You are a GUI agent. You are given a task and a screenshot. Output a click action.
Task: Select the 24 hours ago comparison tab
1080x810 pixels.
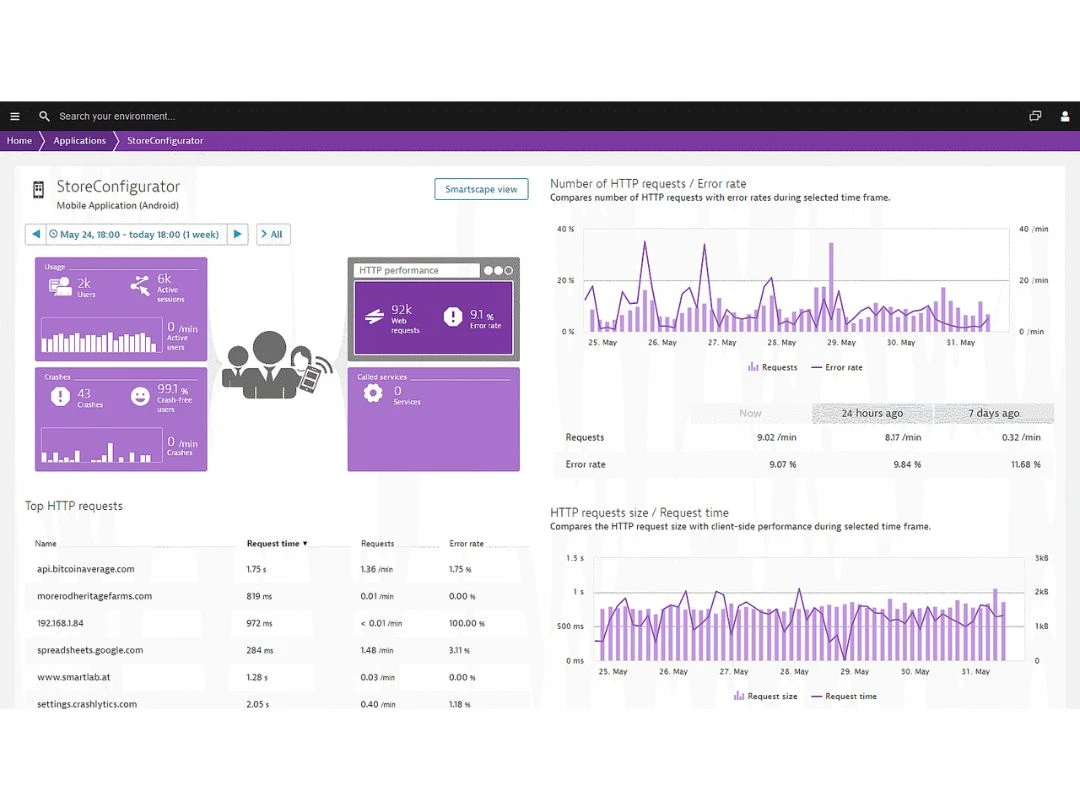pyautogui.click(x=872, y=413)
